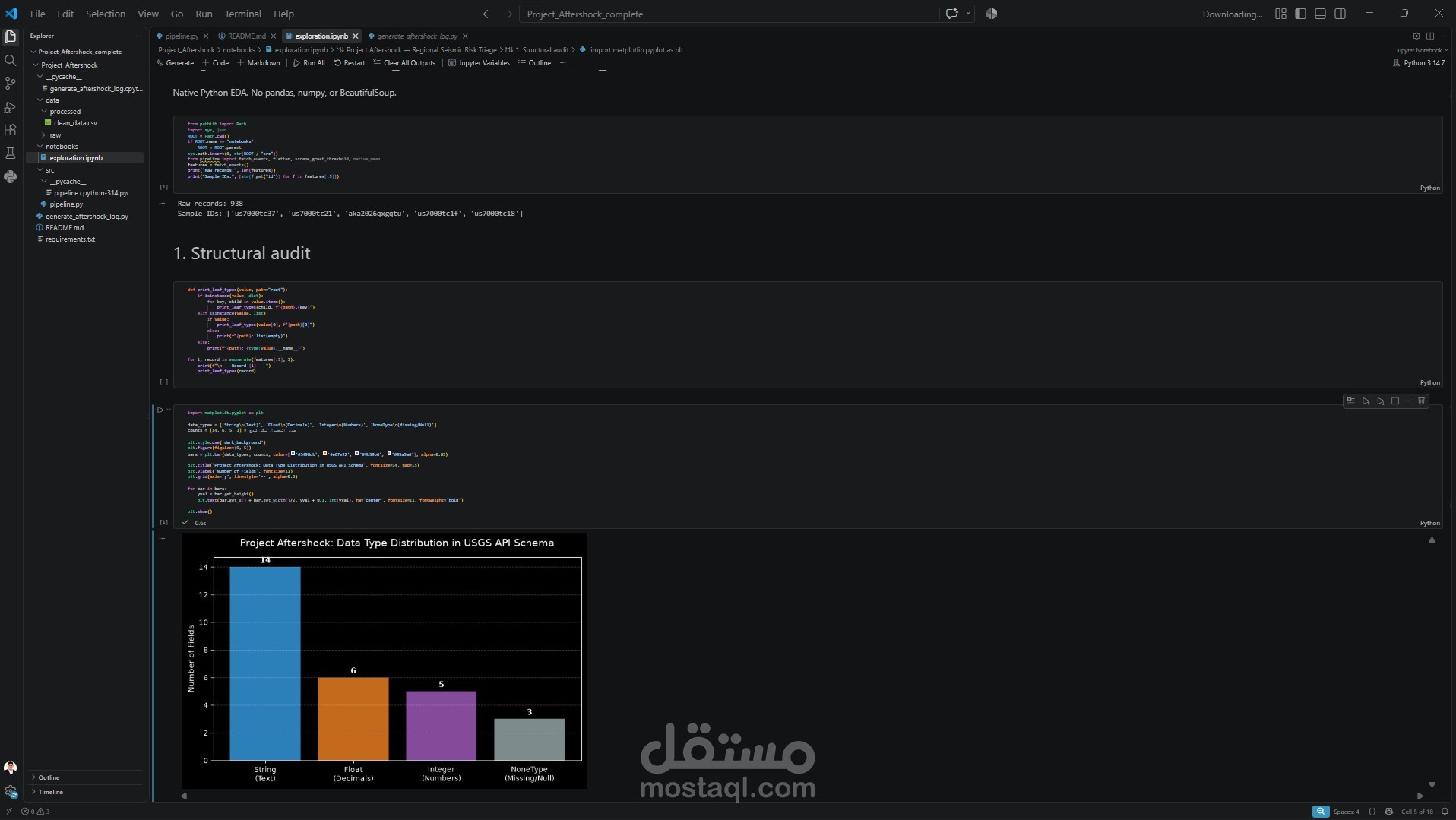Split the current notebook cell
This screenshot has height=820, width=1456.
[x=1394, y=401]
